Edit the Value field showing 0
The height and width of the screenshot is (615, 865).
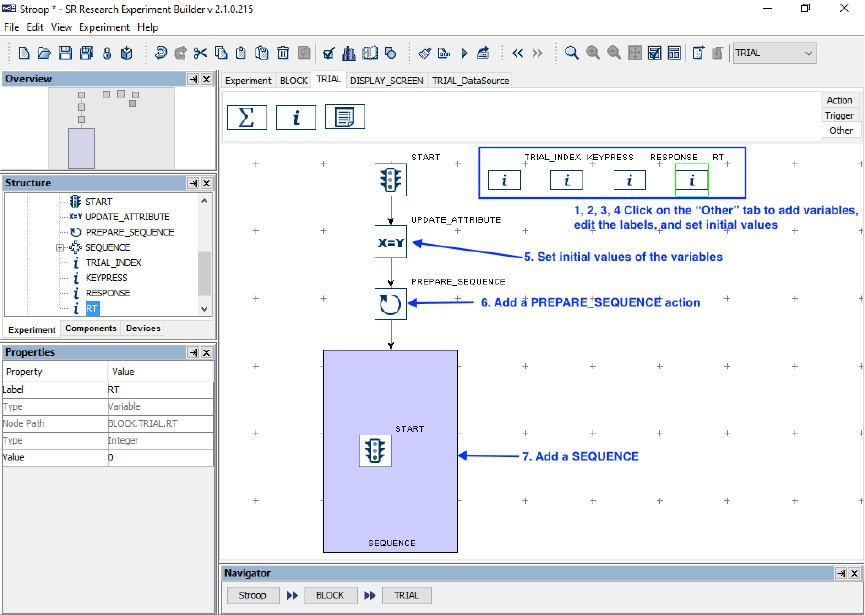[x=160, y=457]
